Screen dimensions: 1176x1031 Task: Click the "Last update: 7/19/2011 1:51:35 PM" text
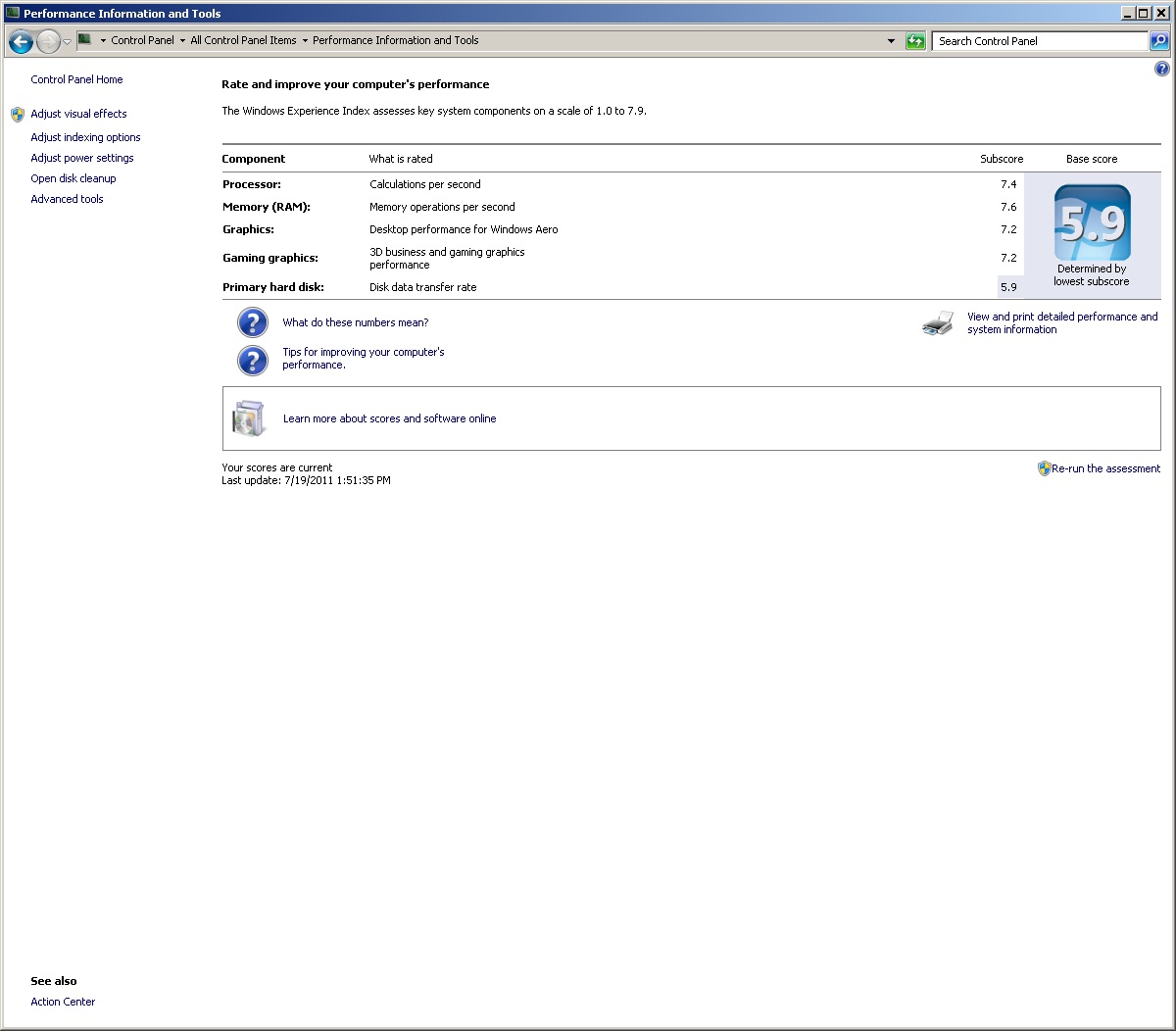[306, 480]
